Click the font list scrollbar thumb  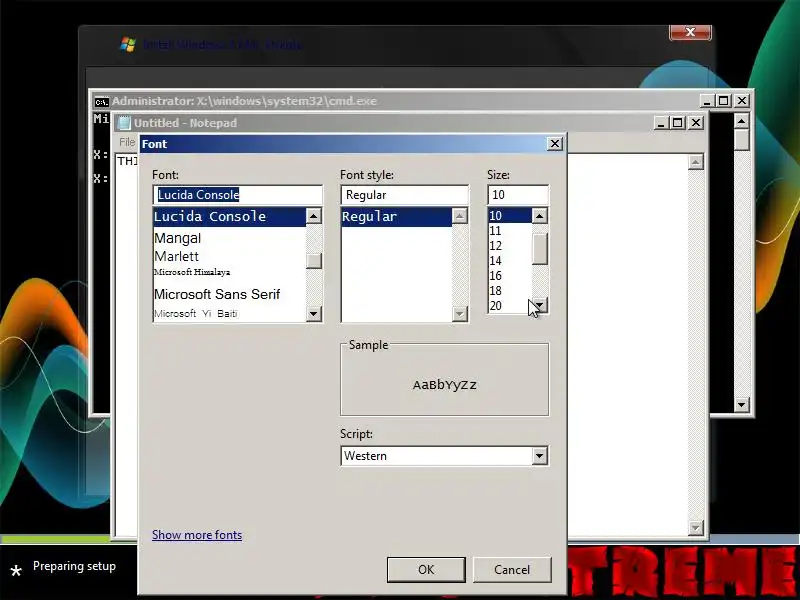314,261
